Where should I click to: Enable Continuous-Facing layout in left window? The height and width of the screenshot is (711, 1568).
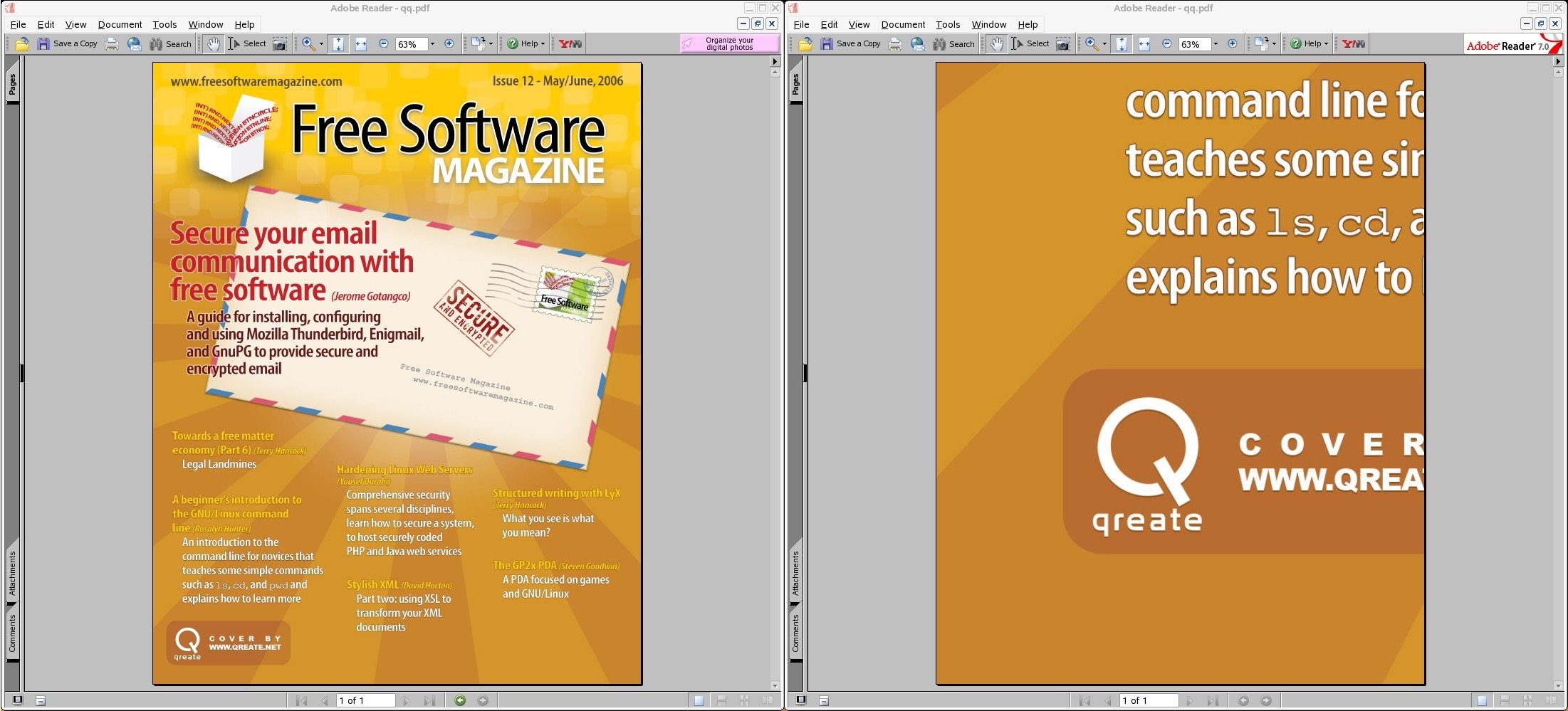[744, 701]
